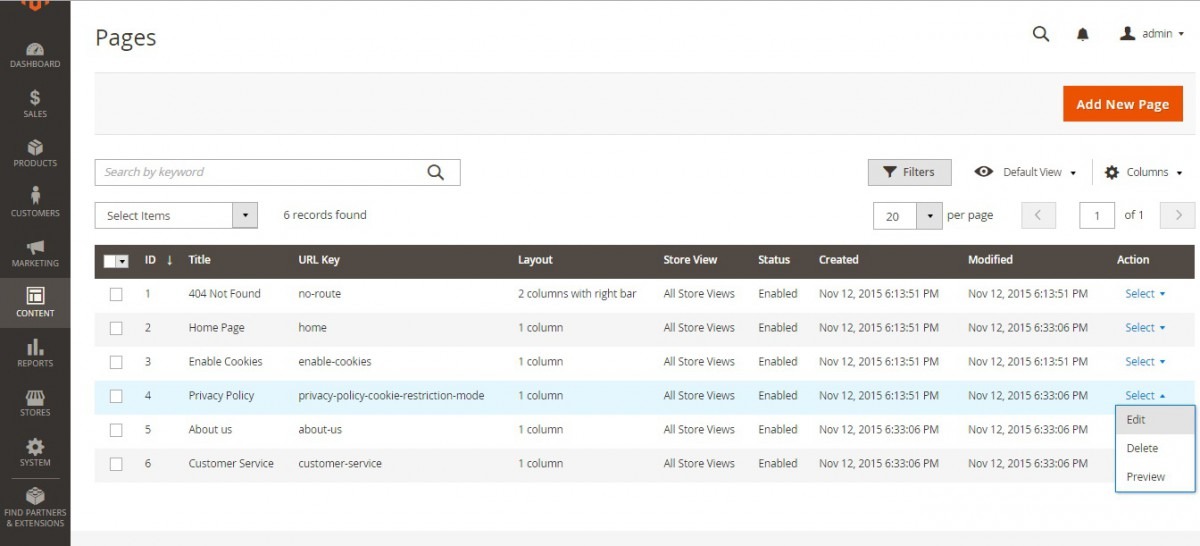1200x546 pixels.
Task: Sort by the Created column header
Action: (838, 260)
